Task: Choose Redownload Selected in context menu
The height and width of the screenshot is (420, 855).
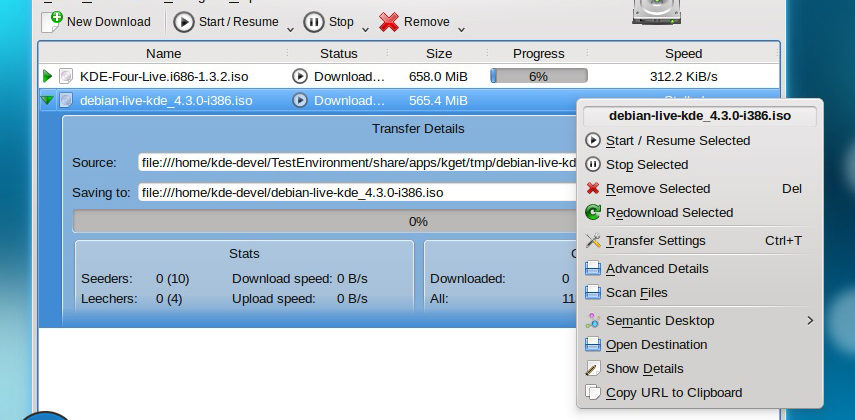Action: (x=700, y=213)
